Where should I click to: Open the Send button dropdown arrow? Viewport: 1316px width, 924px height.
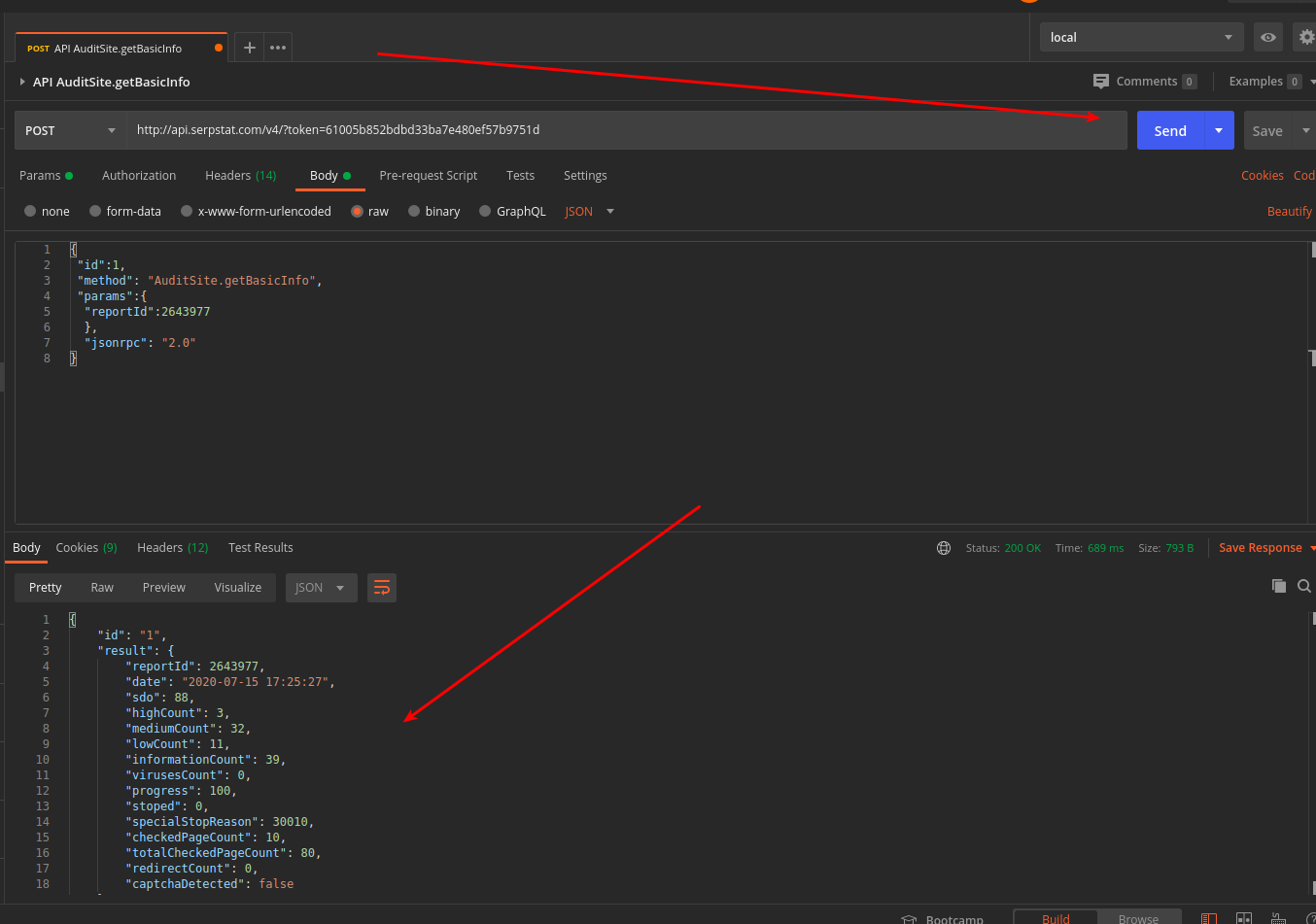(x=1219, y=130)
